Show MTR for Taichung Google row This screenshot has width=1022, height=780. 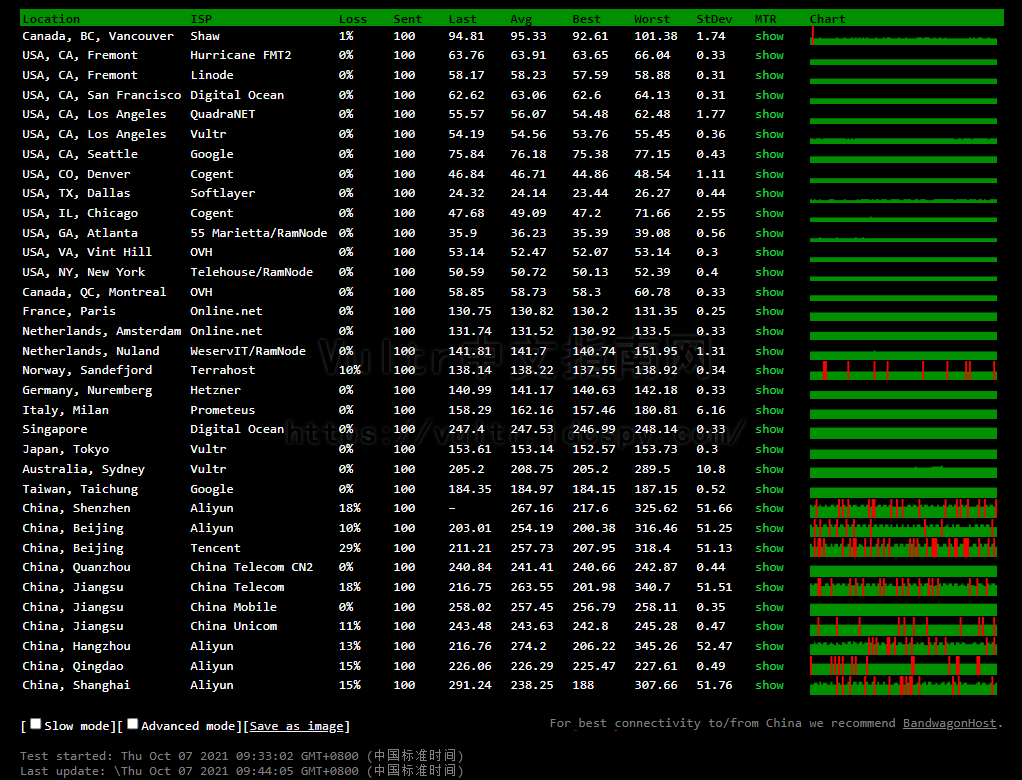tap(769, 489)
